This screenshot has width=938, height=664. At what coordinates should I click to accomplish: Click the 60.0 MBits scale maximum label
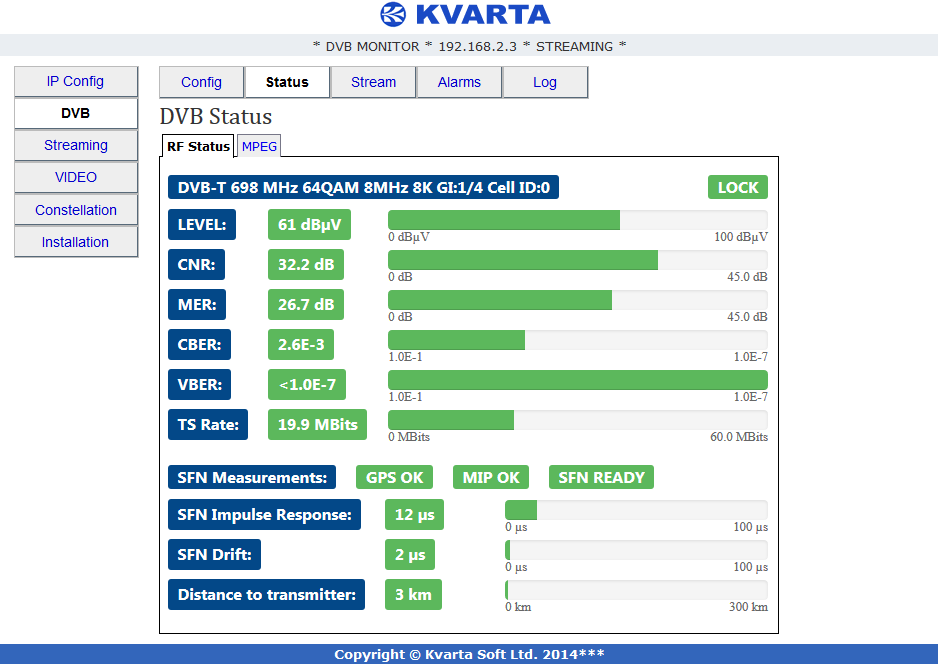point(739,437)
